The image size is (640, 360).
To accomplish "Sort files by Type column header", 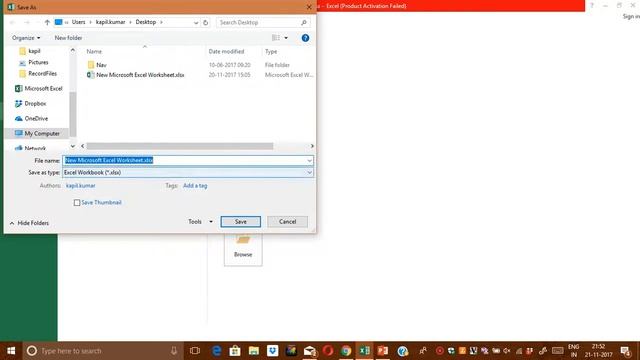I will click(x=271, y=51).
